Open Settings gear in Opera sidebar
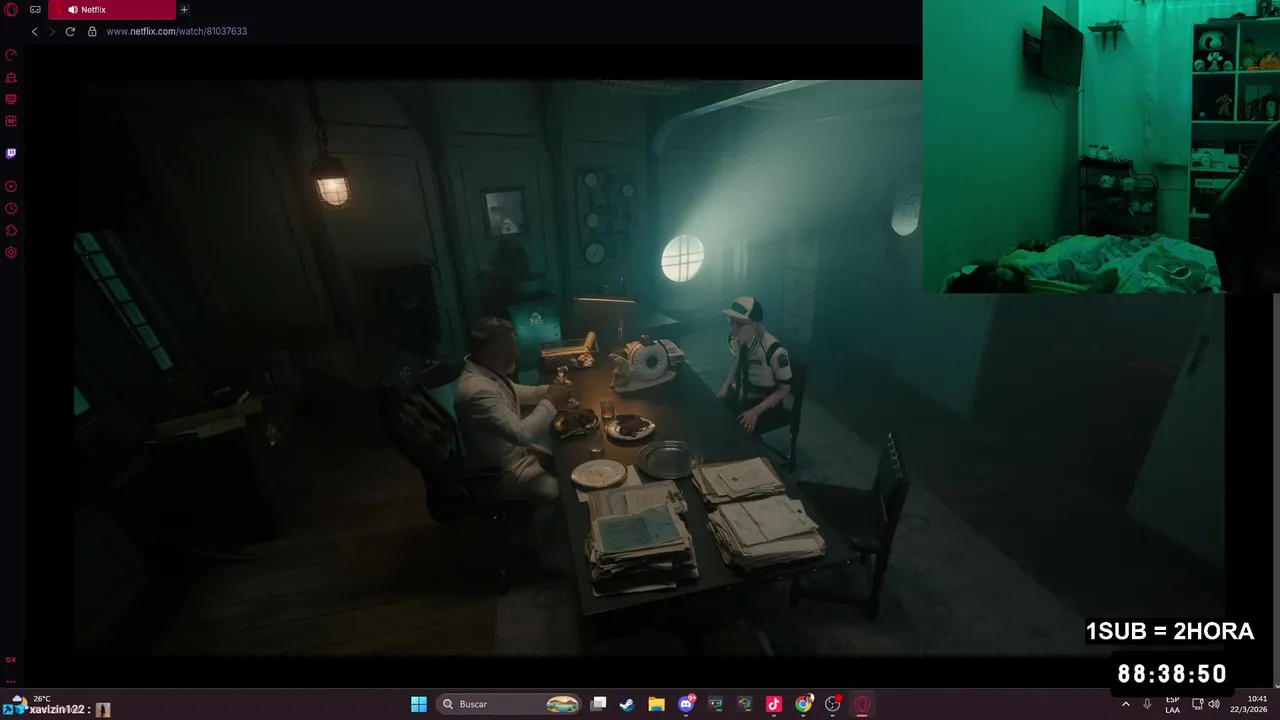 click(x=11, y=252)
